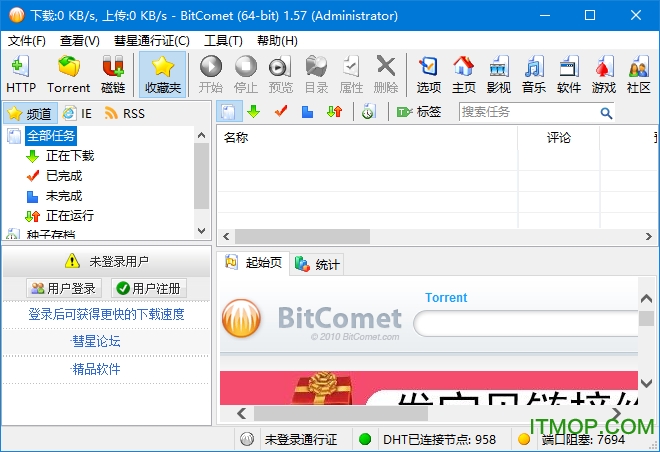Click the Games (游戏) toolbar icon

(603, 75)
